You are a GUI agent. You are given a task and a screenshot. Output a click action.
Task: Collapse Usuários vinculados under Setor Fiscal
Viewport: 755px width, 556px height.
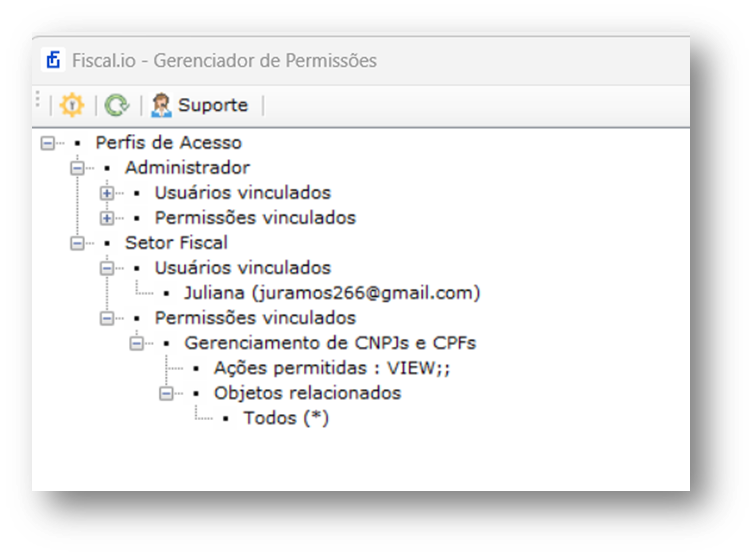click(107, 268)
